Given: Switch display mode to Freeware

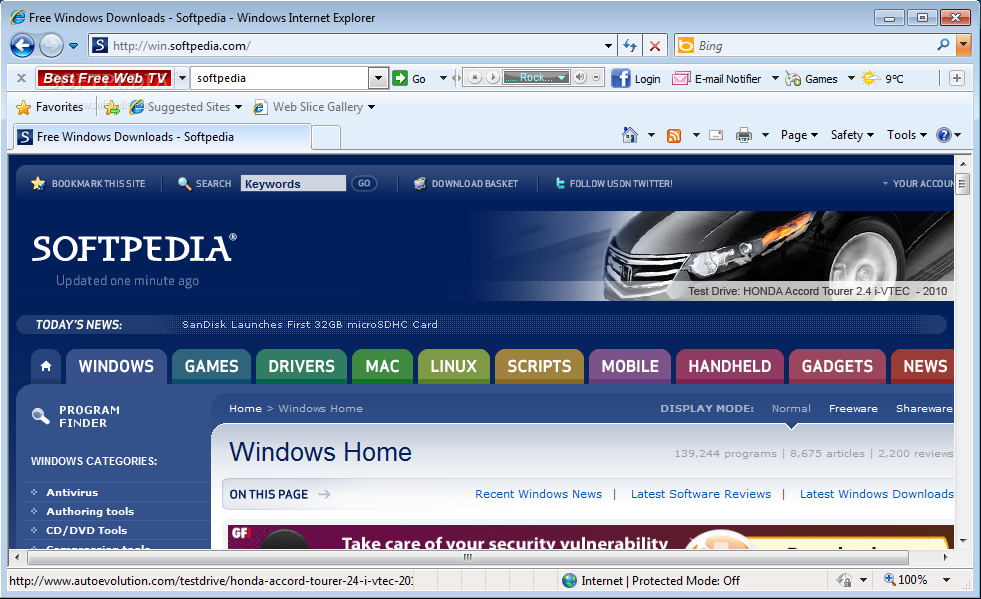Looking at the screenshot, I should pos(853,409).
